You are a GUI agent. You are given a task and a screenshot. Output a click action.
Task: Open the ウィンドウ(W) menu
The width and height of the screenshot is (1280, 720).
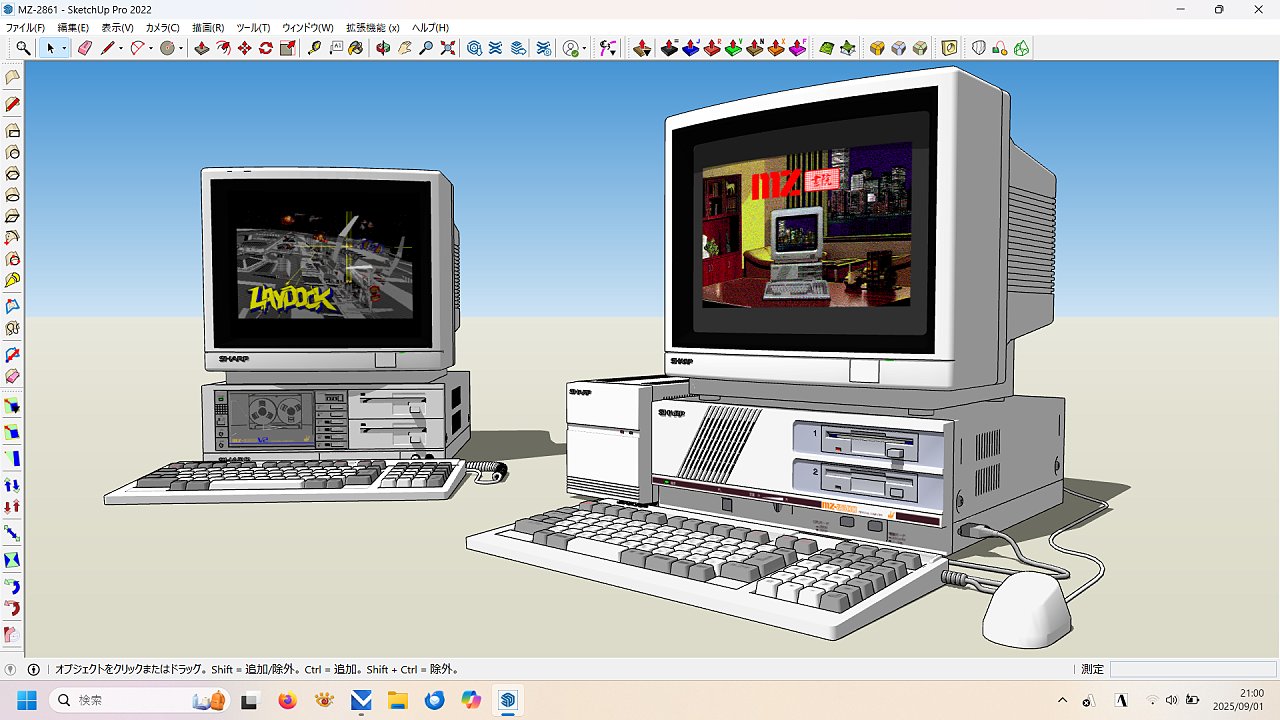point(308,28)
